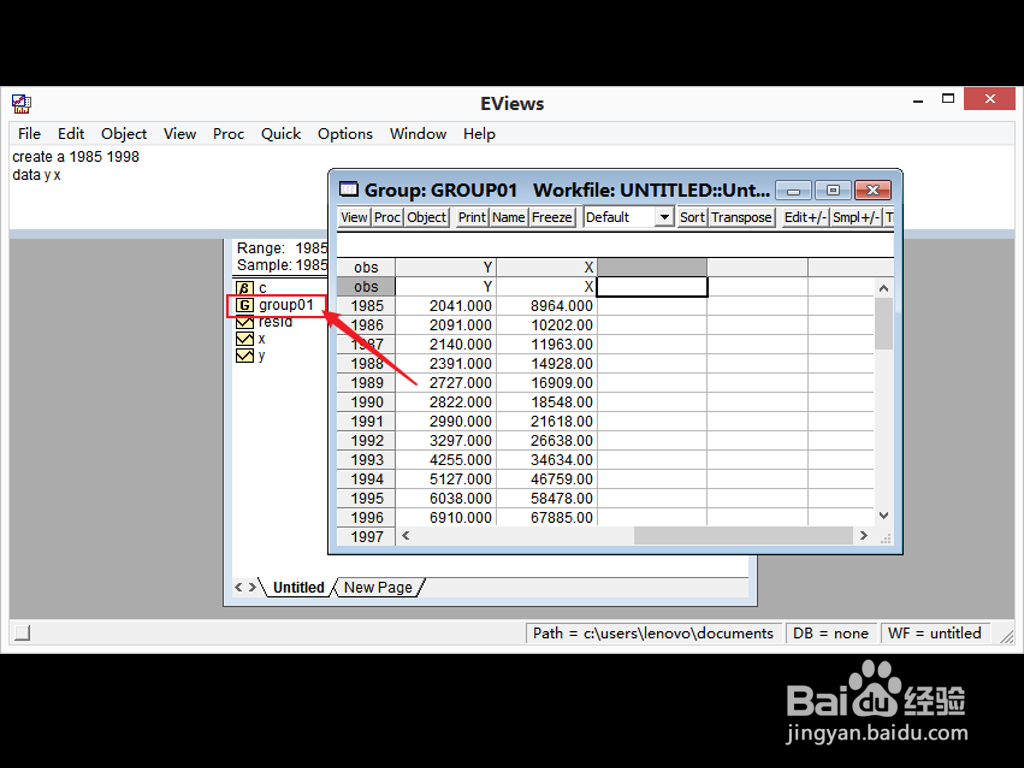Click the group window icon beside GROUP01 title
Viewport: 1024px width, 768px height.
pos(349,189)
